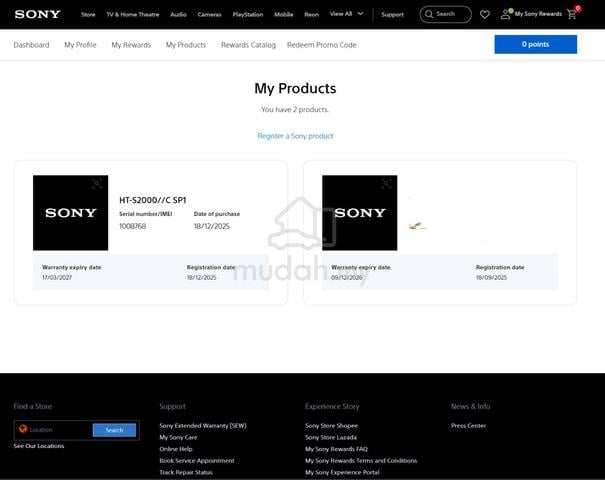Open See Our Locations link
This screenshot has height=480, width=605.
(x=39, y=446)
